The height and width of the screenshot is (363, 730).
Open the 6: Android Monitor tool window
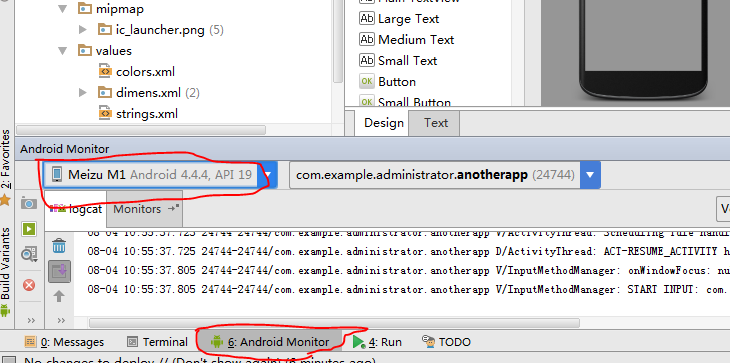(x=270, y=342)
